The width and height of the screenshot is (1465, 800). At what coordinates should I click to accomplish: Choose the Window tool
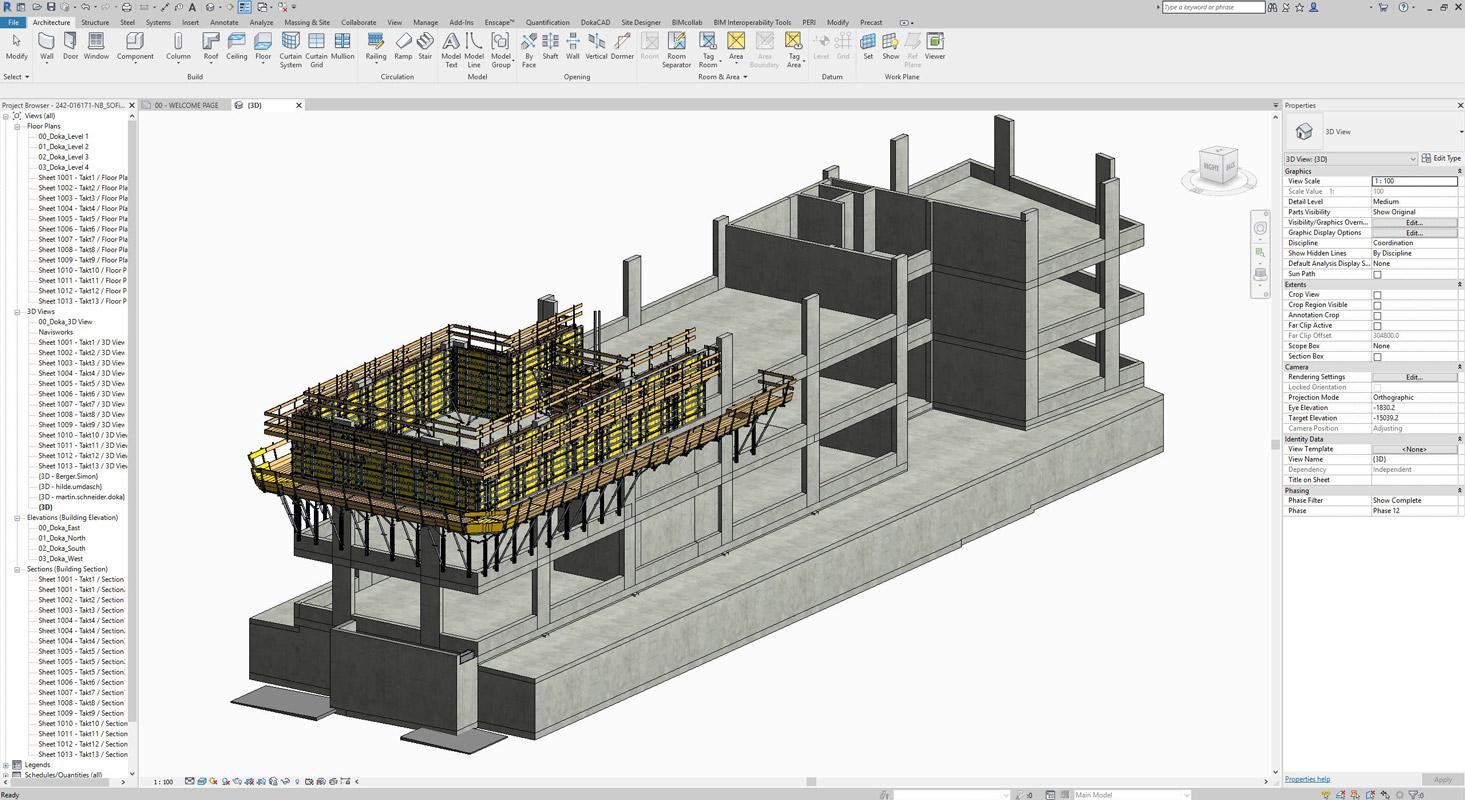(96, 44)
